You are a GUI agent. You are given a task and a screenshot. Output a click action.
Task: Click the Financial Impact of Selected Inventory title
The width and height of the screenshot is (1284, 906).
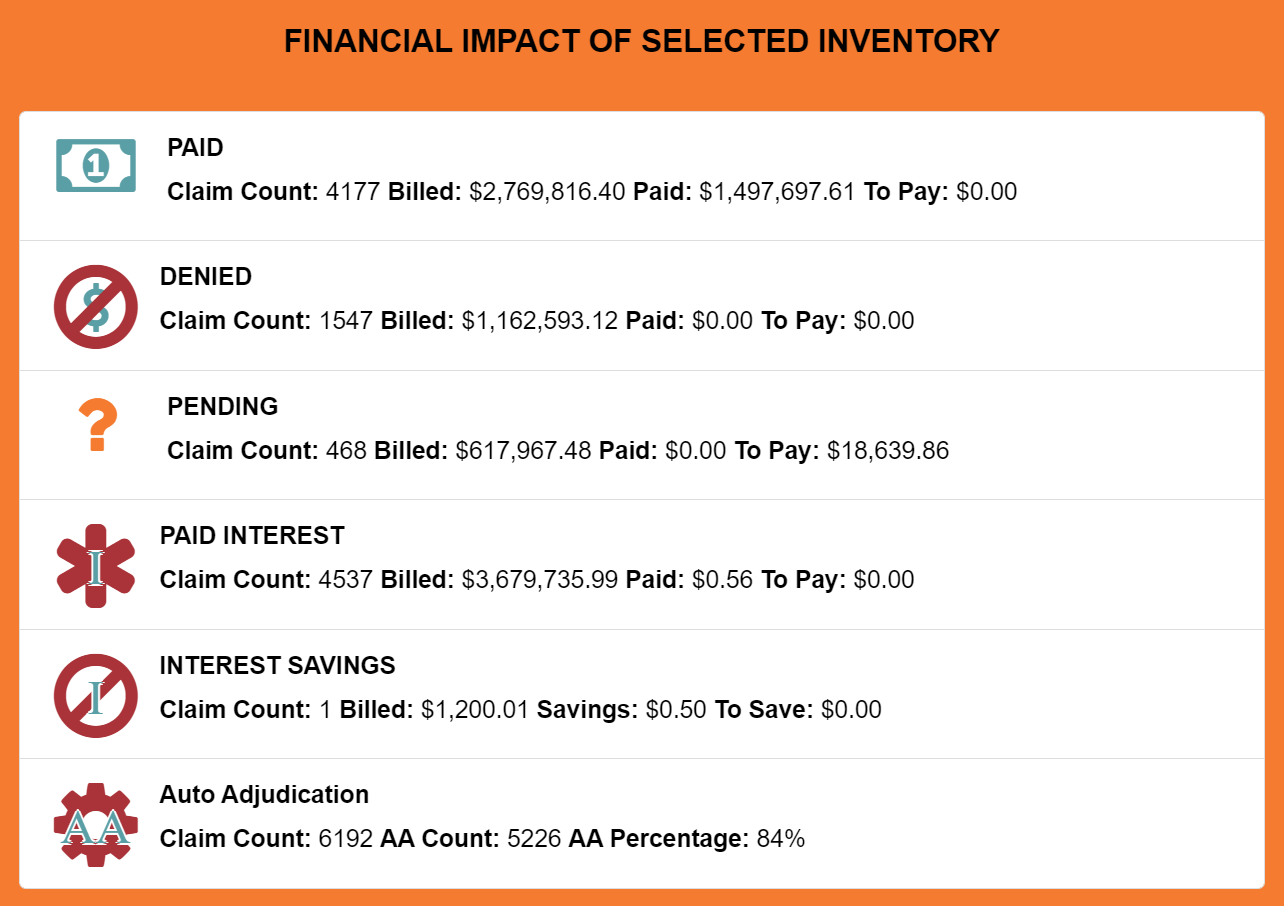[641, 41]
